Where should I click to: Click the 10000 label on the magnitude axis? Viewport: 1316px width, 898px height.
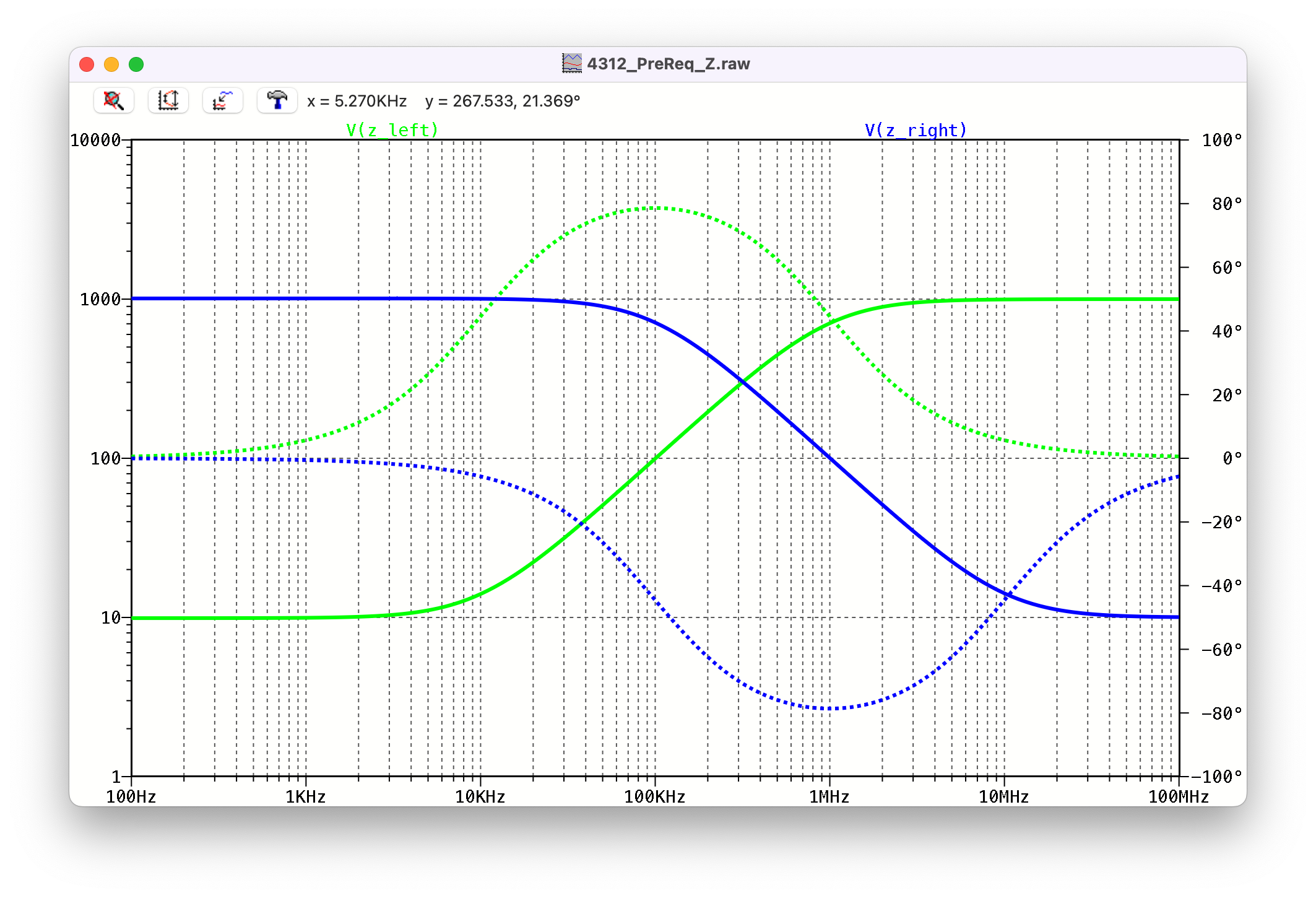tap(95, 140)
